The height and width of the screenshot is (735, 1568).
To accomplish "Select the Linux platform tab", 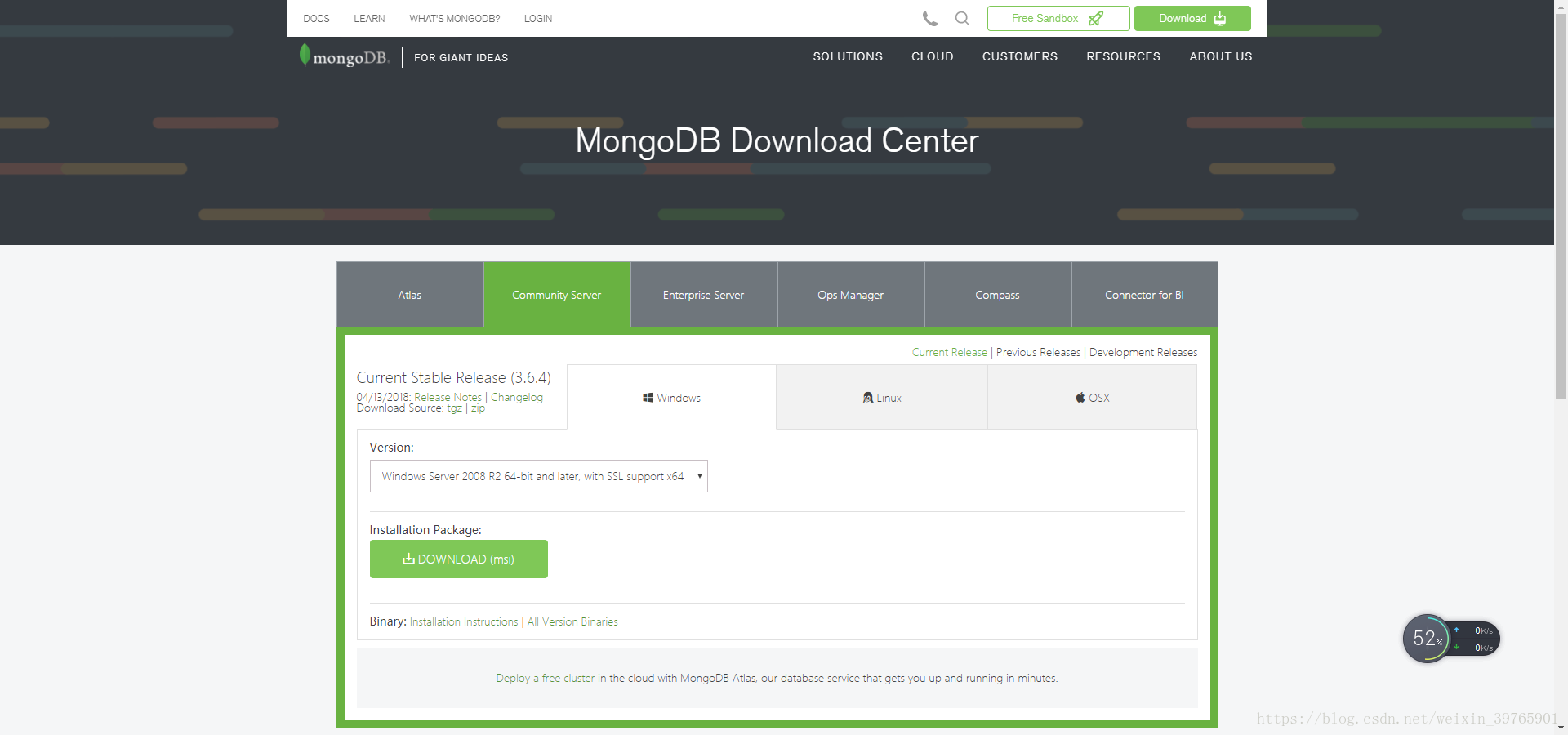I will (882, 398).
